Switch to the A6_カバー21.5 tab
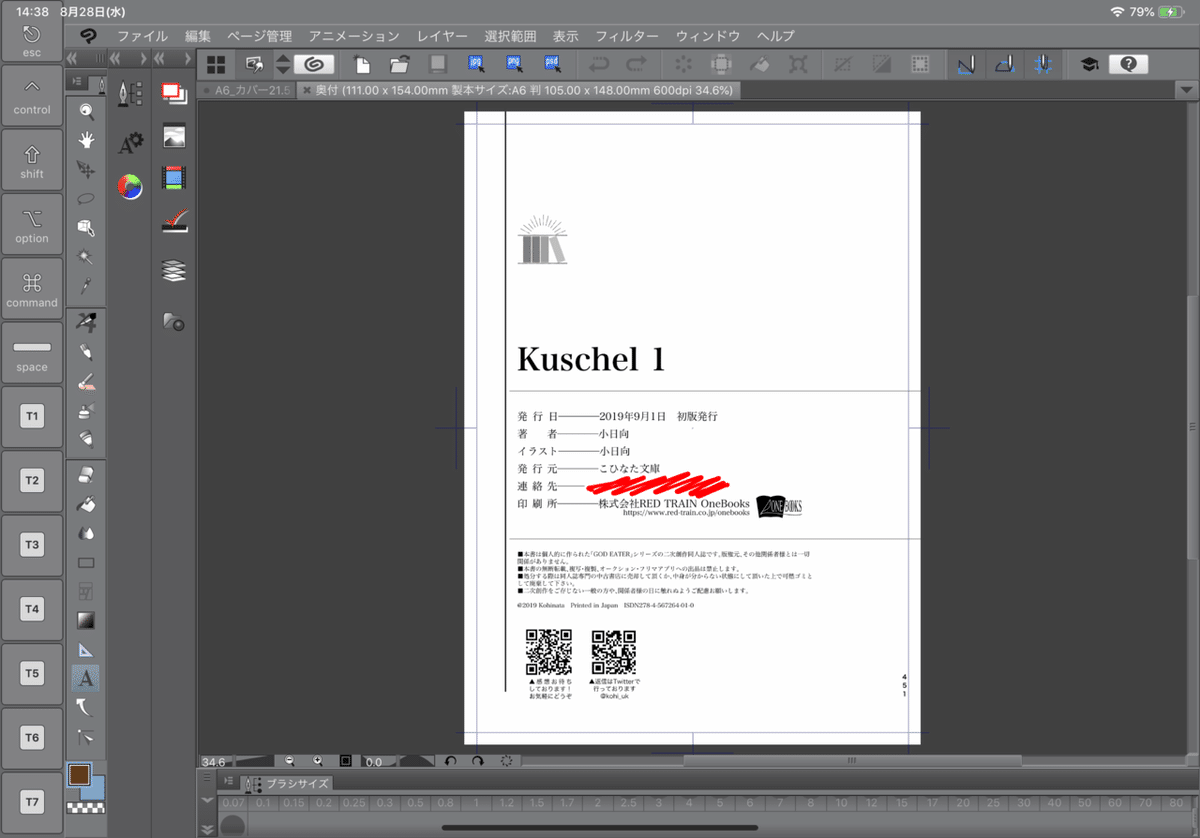The width and height of the screenshot is (1200, 838). (246, 90)
